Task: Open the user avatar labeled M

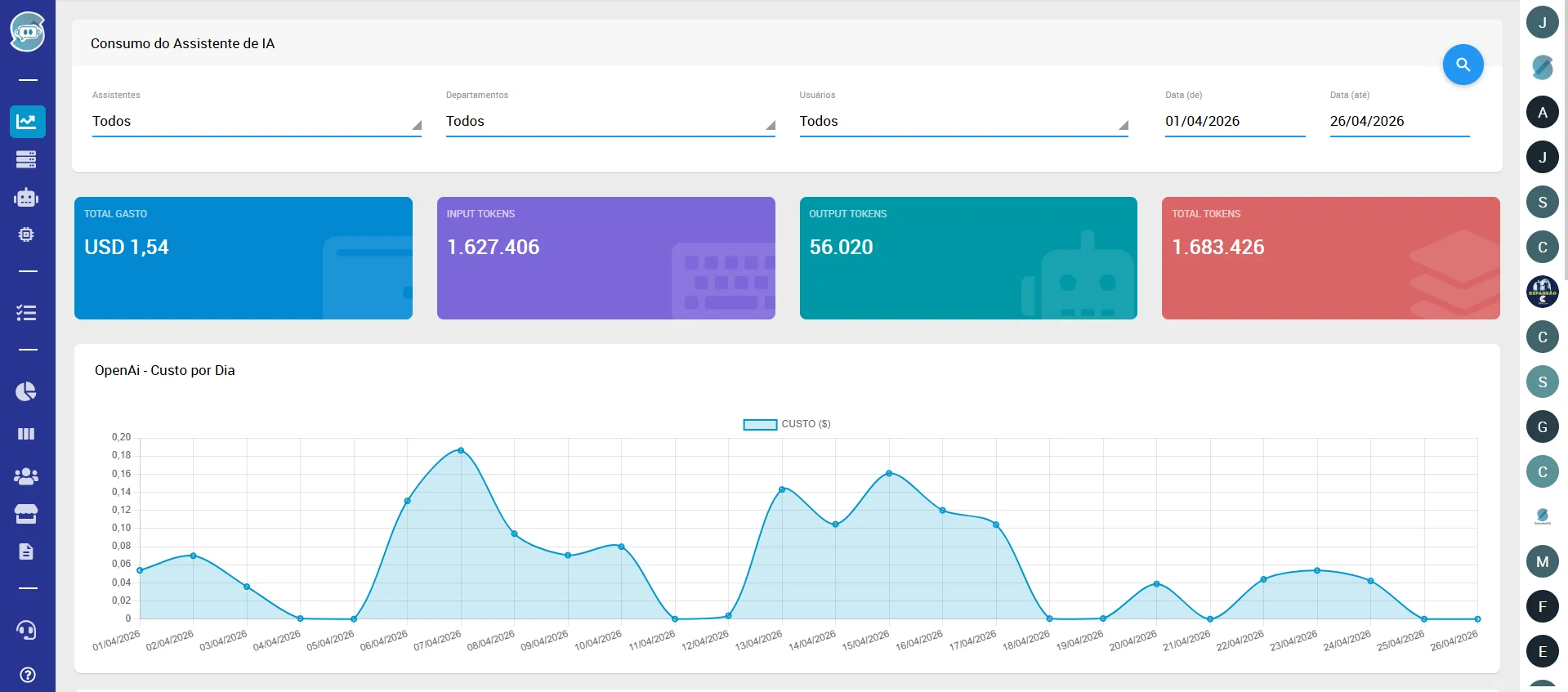Action: point(1543,561)
